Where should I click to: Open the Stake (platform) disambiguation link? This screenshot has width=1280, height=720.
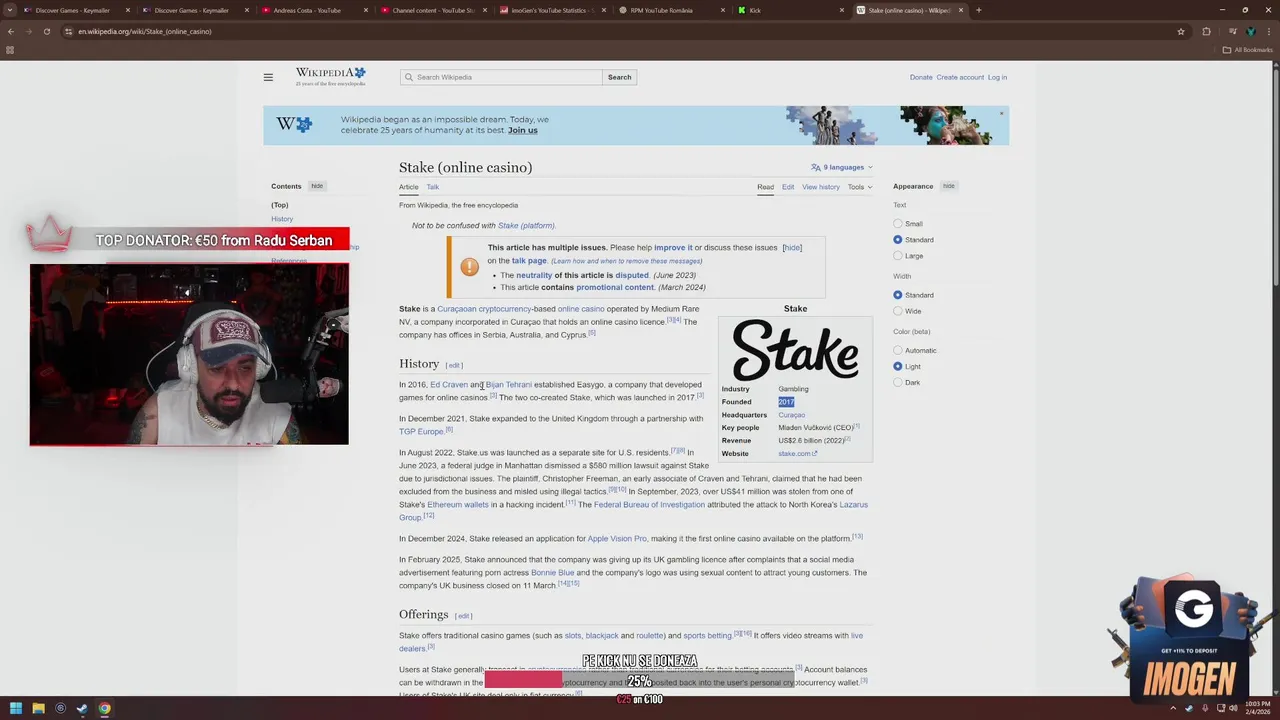tap(526, 225)
